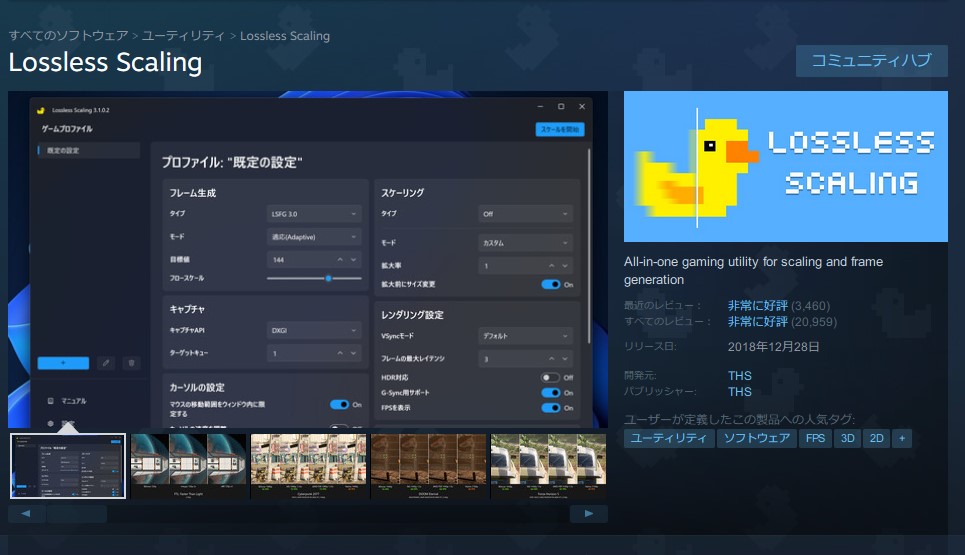965x555 pixels.
Task: Decrease the scale factor down arrow
Action: (x=565, y=266)
